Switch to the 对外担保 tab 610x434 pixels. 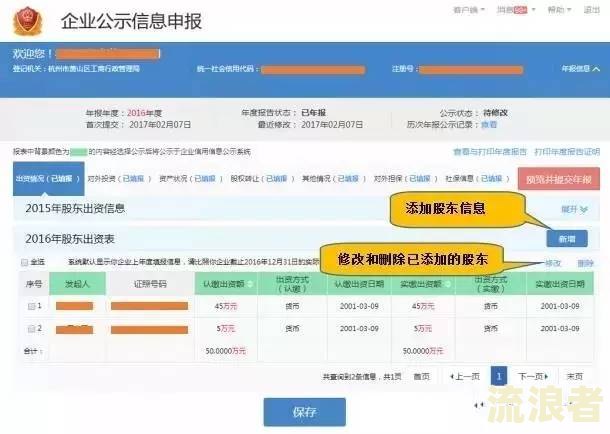point(405,178)
